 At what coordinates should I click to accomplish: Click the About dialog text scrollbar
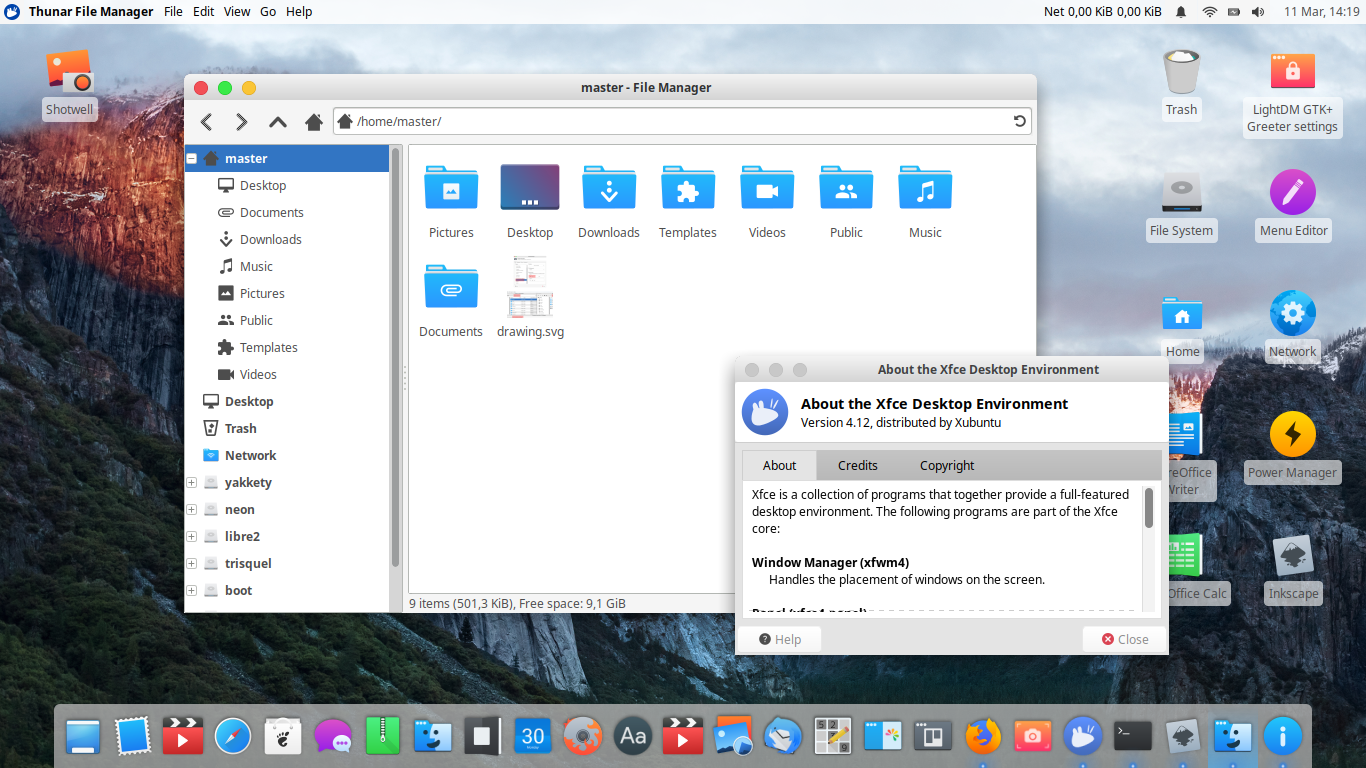tap(1149, 508)
